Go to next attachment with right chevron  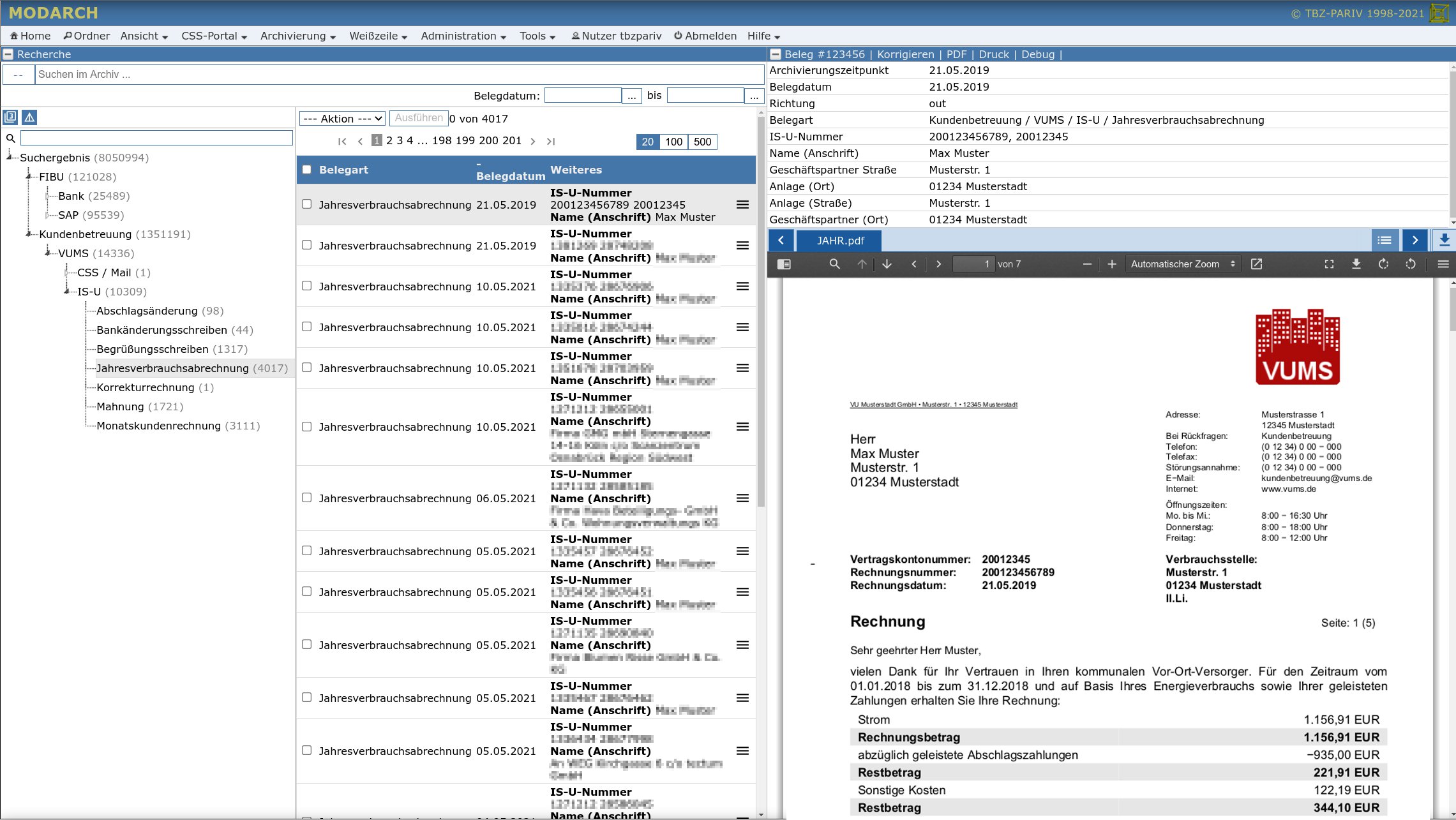[1415, 241]
